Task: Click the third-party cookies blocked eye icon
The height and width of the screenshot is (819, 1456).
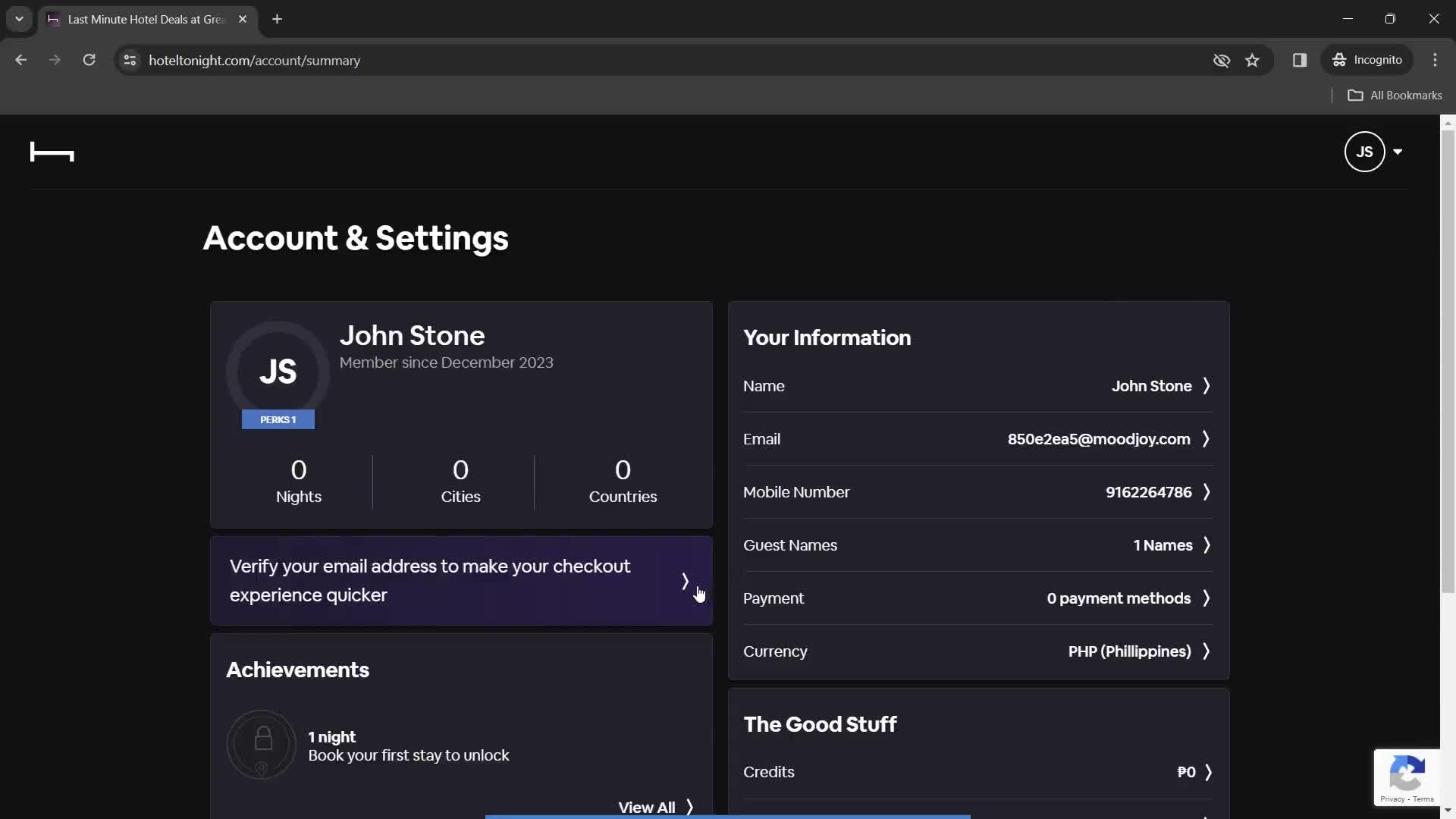Action: pos(1221,60)
